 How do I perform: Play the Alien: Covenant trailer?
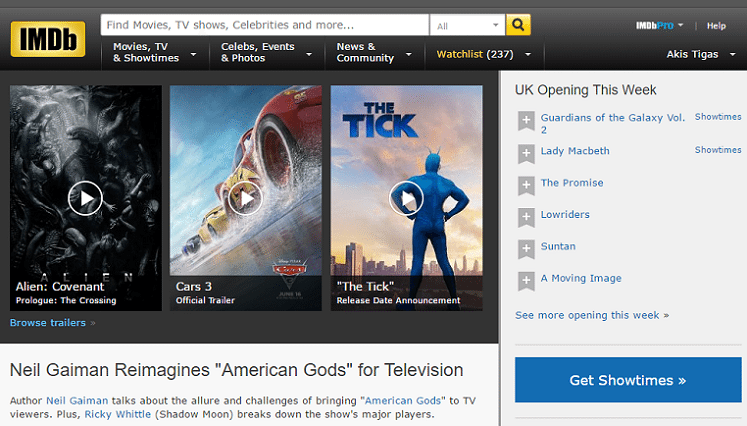coord(85,198)
